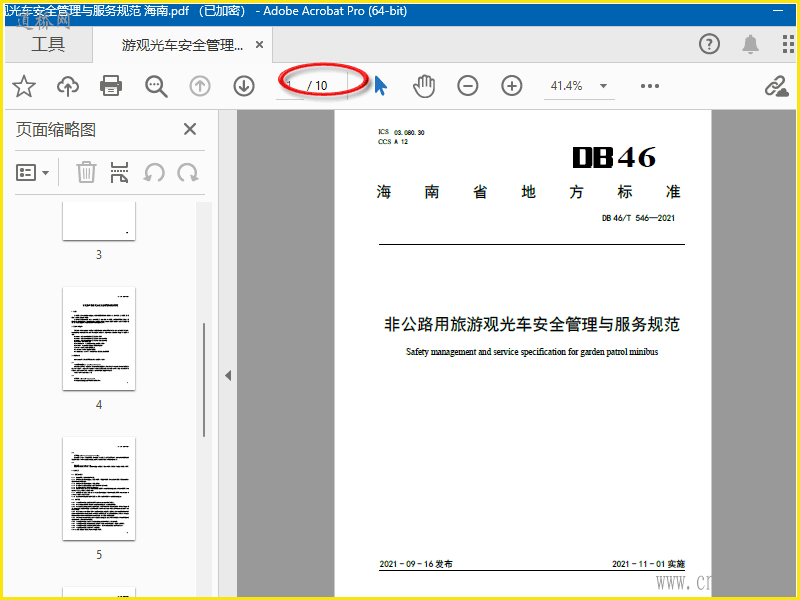Close the document tab
The width and height of the screenshot is (800, 600).
(259, 45)
